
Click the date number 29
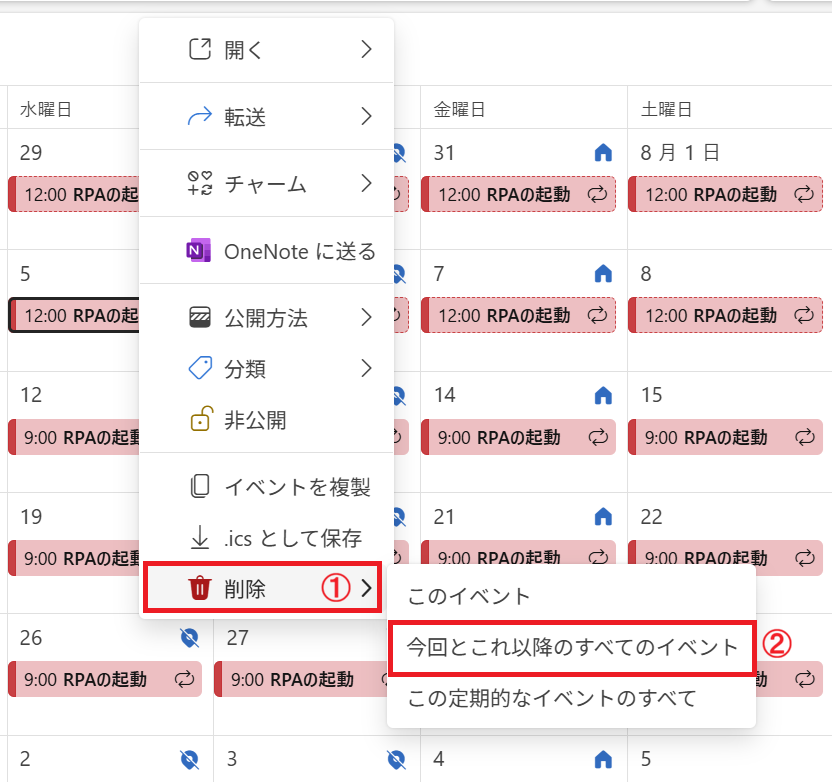pos(31,153)
